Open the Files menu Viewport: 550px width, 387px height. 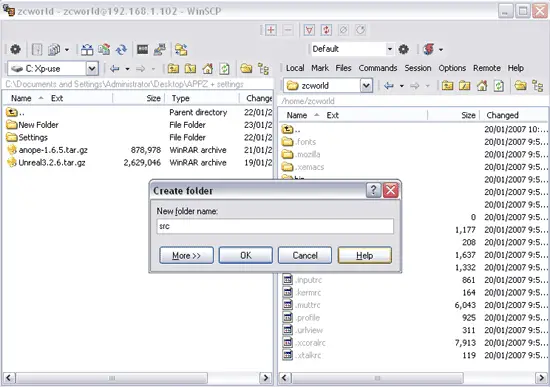click(x=343, y=68)
